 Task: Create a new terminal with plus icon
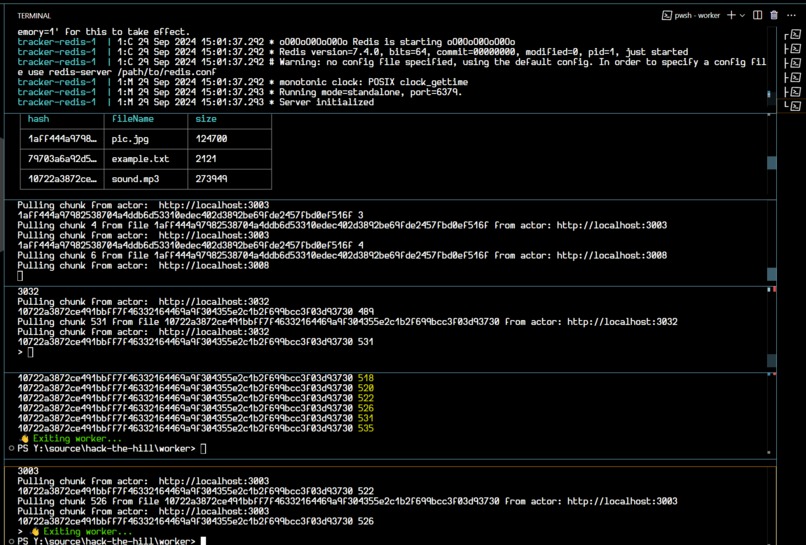[x=731, y=15]
